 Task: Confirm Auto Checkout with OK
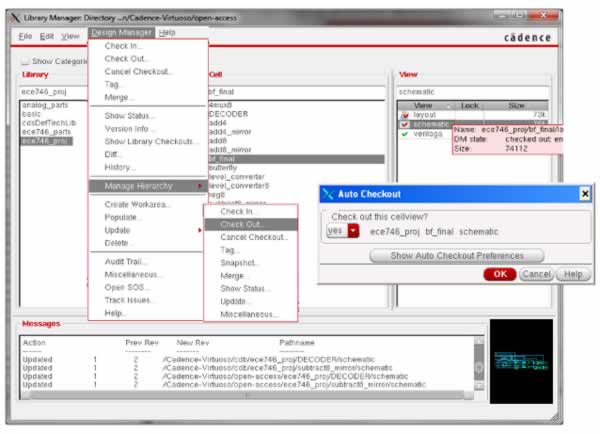(x=500, y=274)
